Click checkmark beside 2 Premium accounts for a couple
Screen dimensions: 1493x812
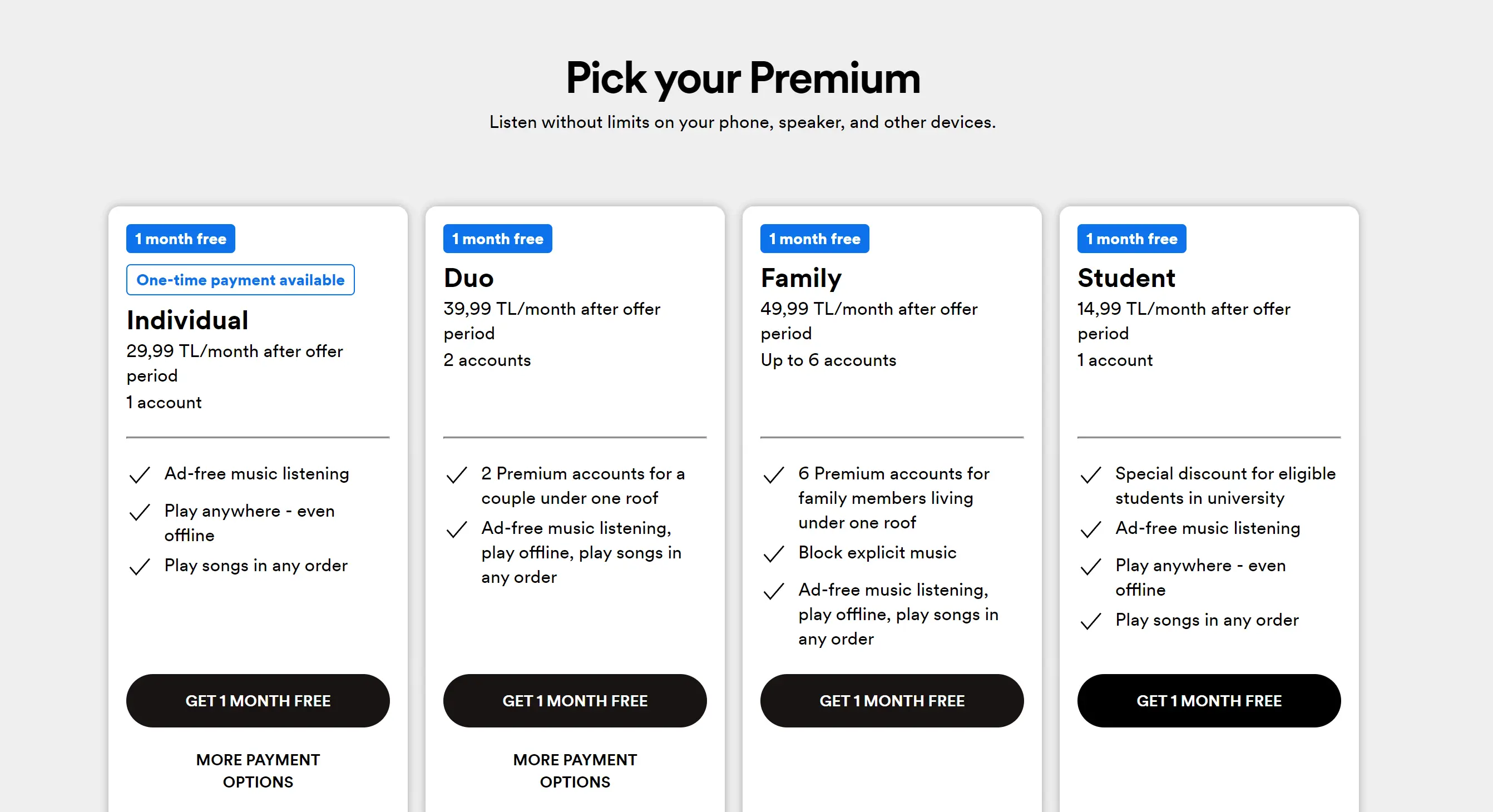457,476
